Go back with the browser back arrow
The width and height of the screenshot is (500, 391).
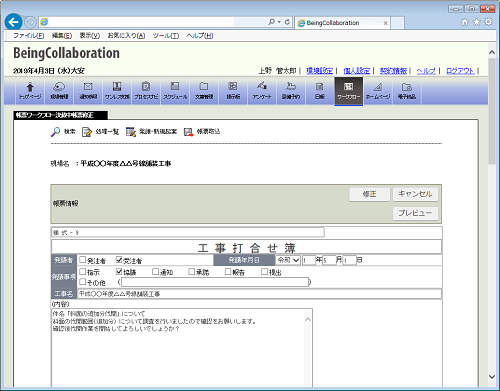(14, 22)
